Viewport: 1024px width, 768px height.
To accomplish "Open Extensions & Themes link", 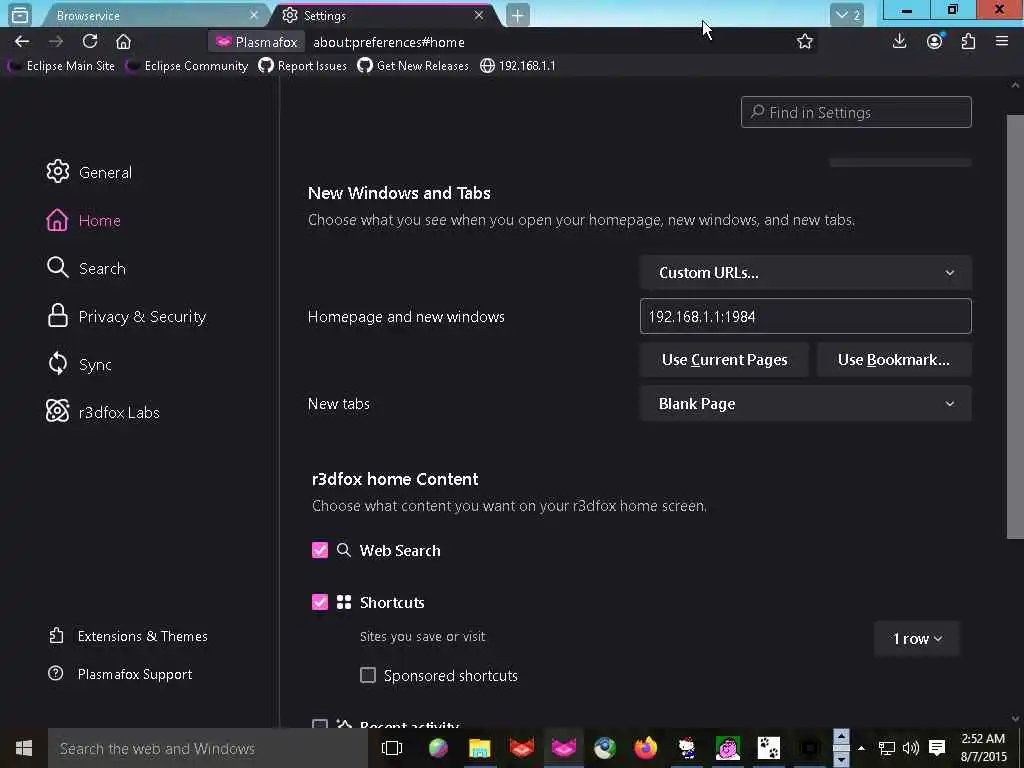I will (129, 636).
